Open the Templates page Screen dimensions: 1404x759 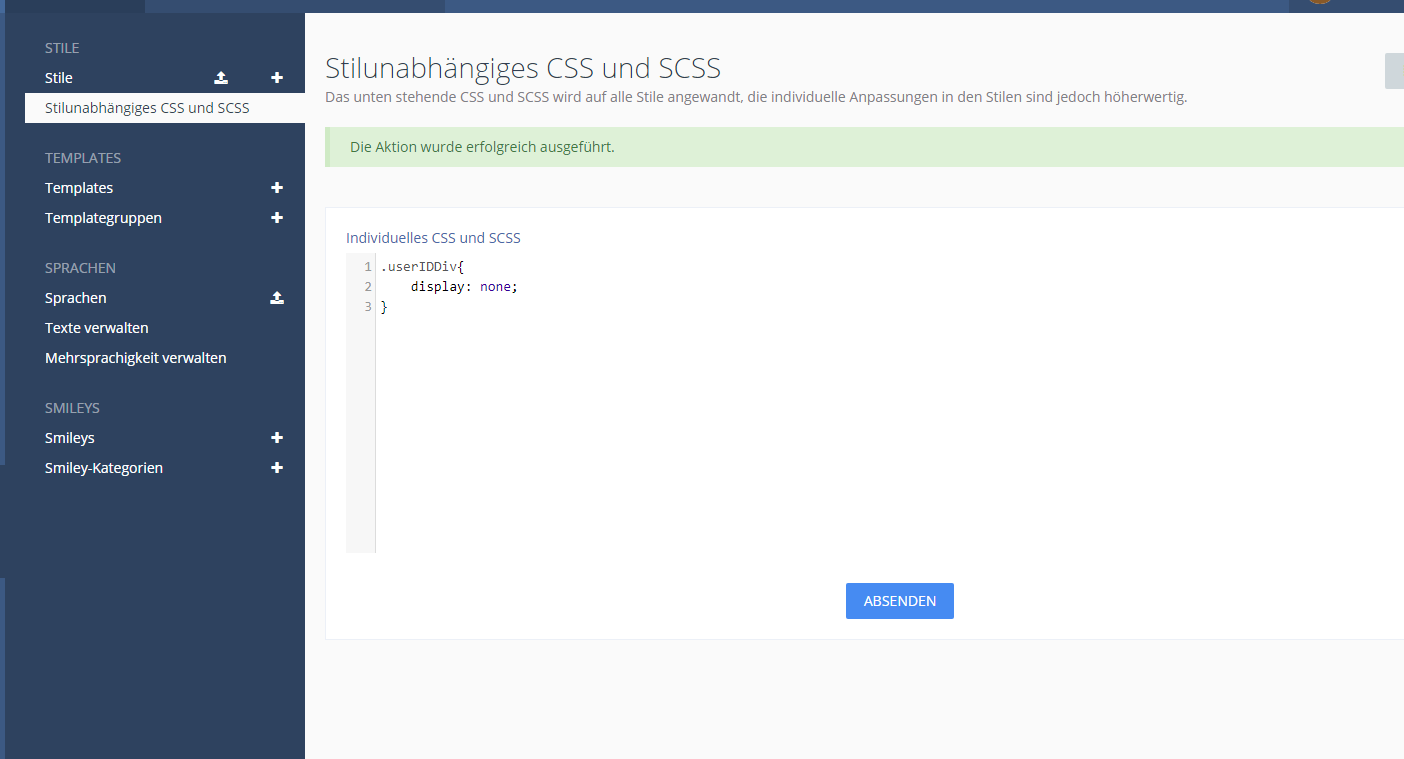coord(79,188)
